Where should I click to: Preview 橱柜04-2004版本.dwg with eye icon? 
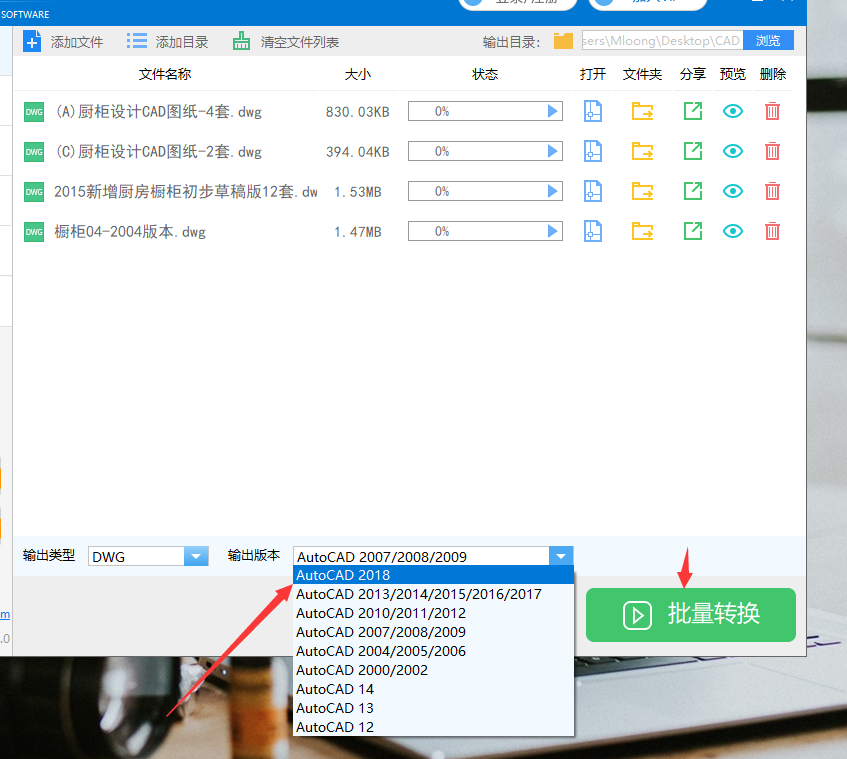tap(732, 231)
